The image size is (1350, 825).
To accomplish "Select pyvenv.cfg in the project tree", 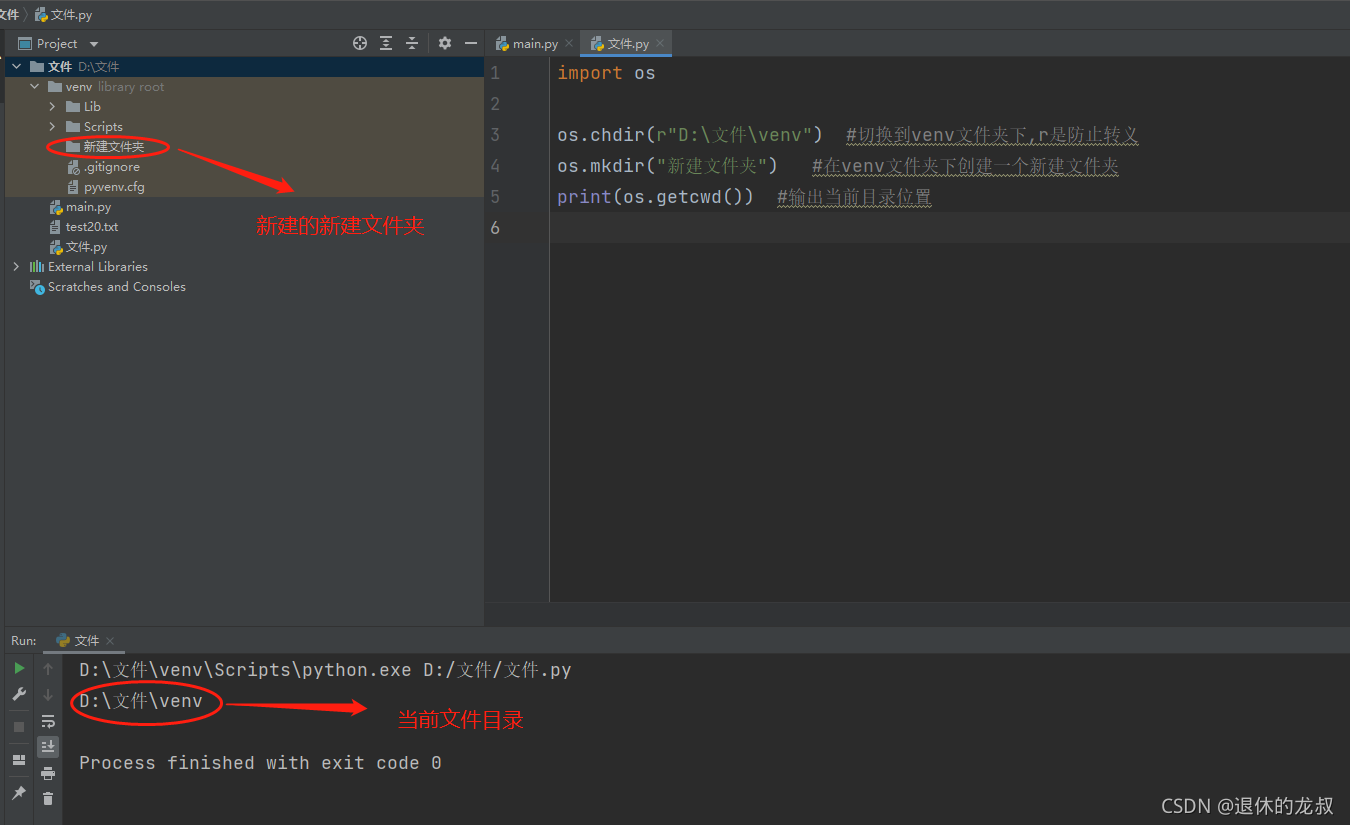I will click(x=114, y=187).
